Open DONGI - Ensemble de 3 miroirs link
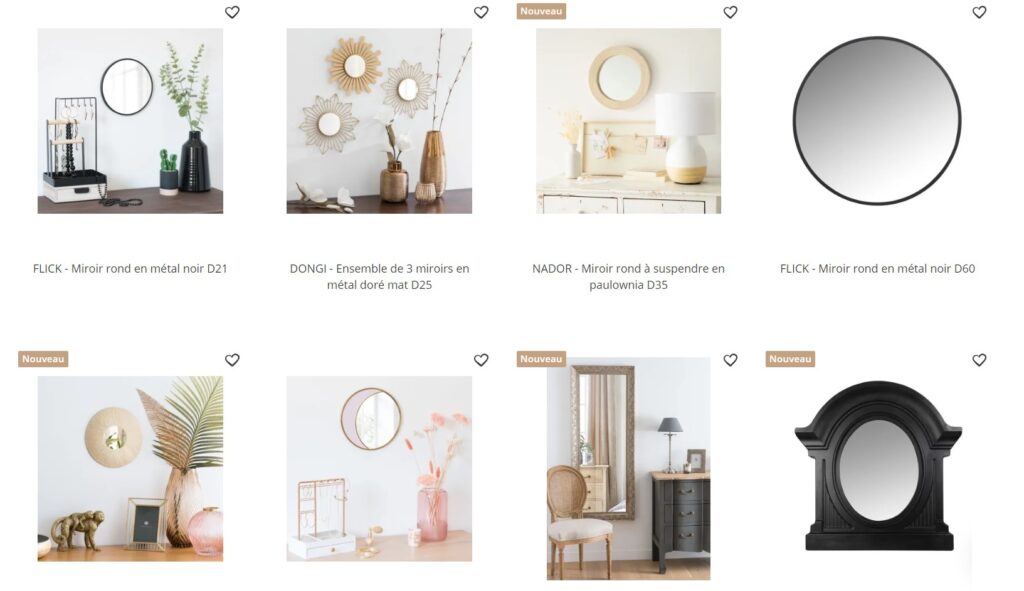Image resolution: width=1024 pixels, height=591 pixels. tap(379, 276)
